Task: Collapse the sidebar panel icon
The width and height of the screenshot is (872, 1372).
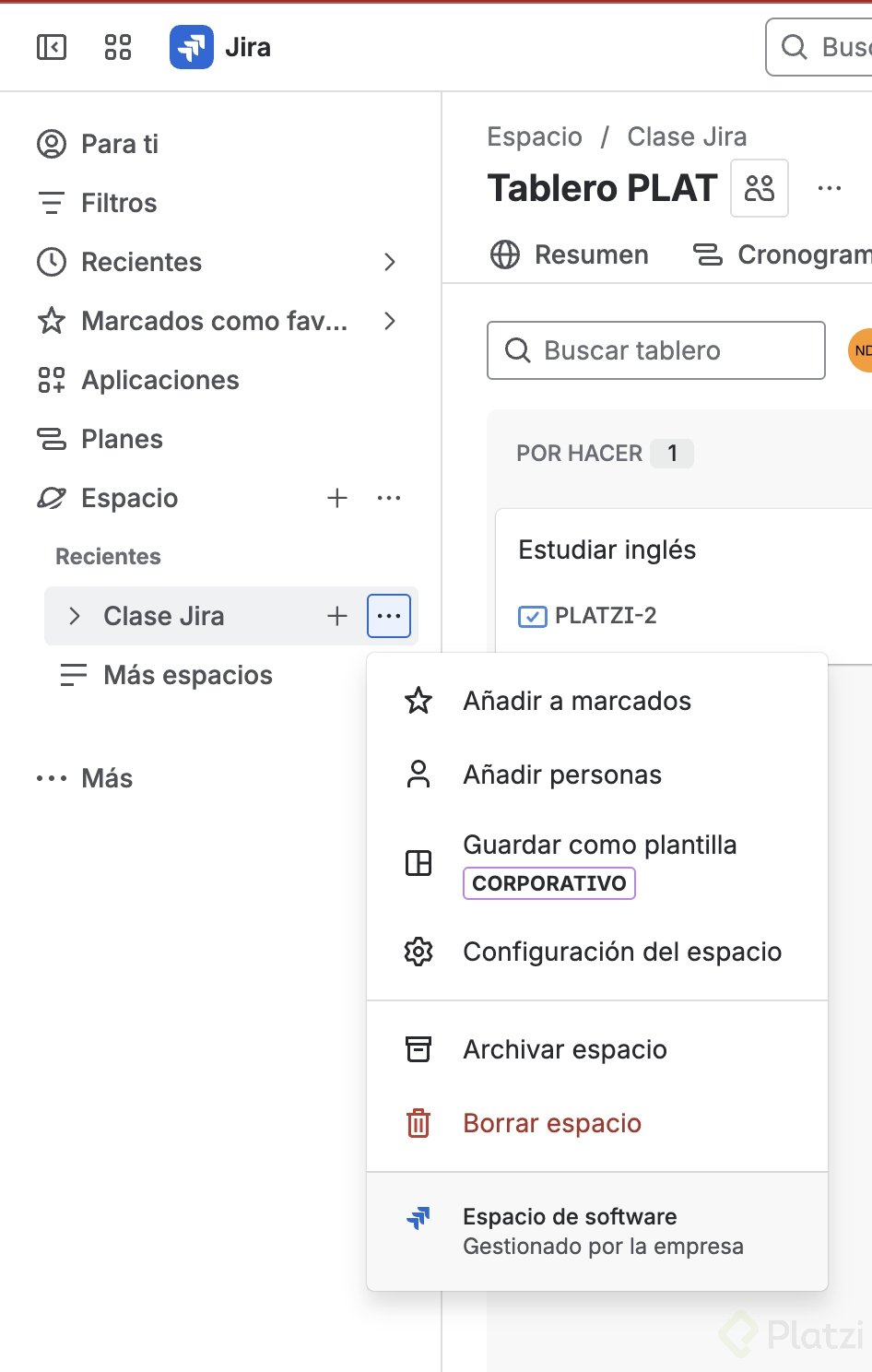Action: 52,47
